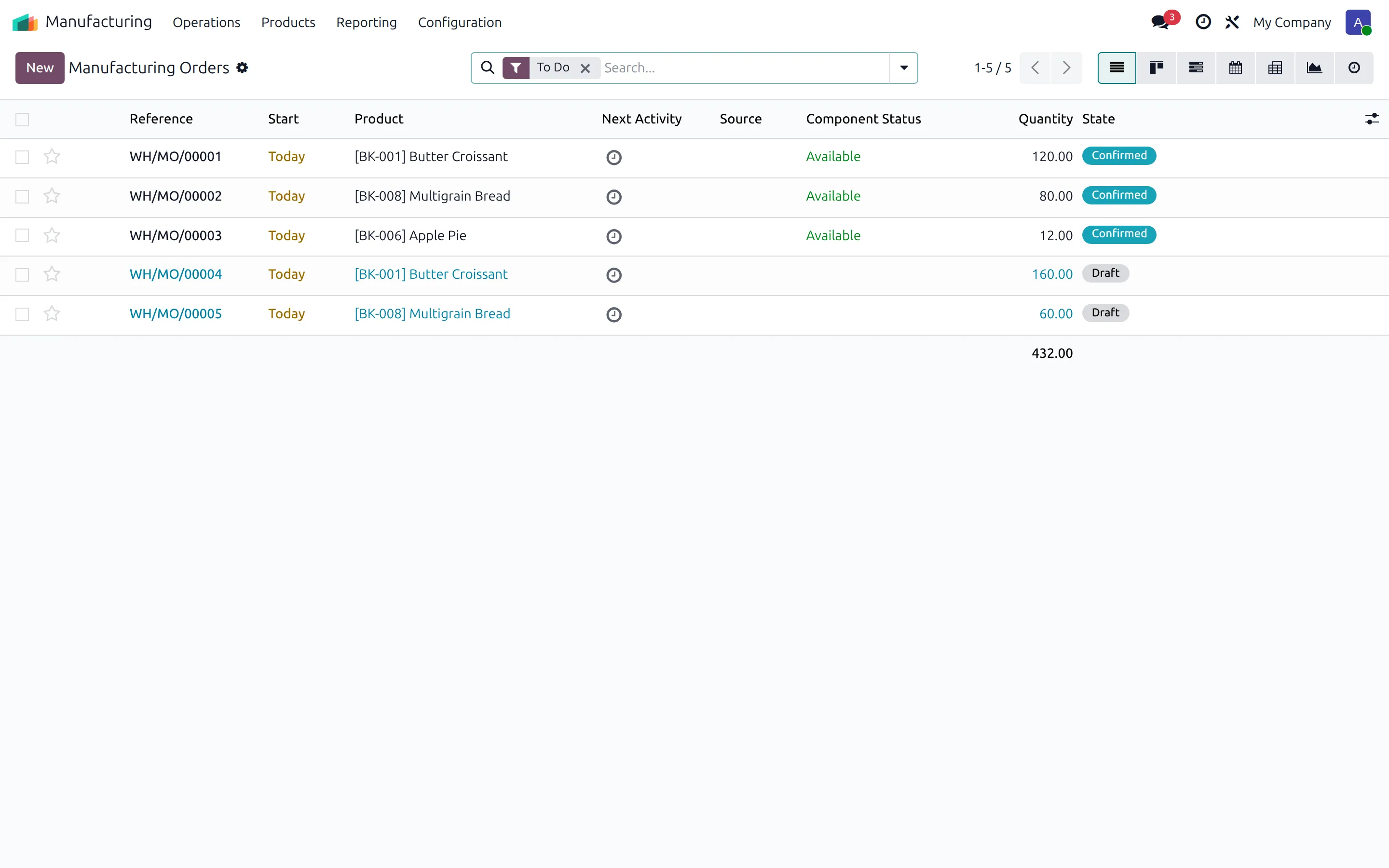Go to next page of records
1389x868 pixels.
[x=1066, y=68]
